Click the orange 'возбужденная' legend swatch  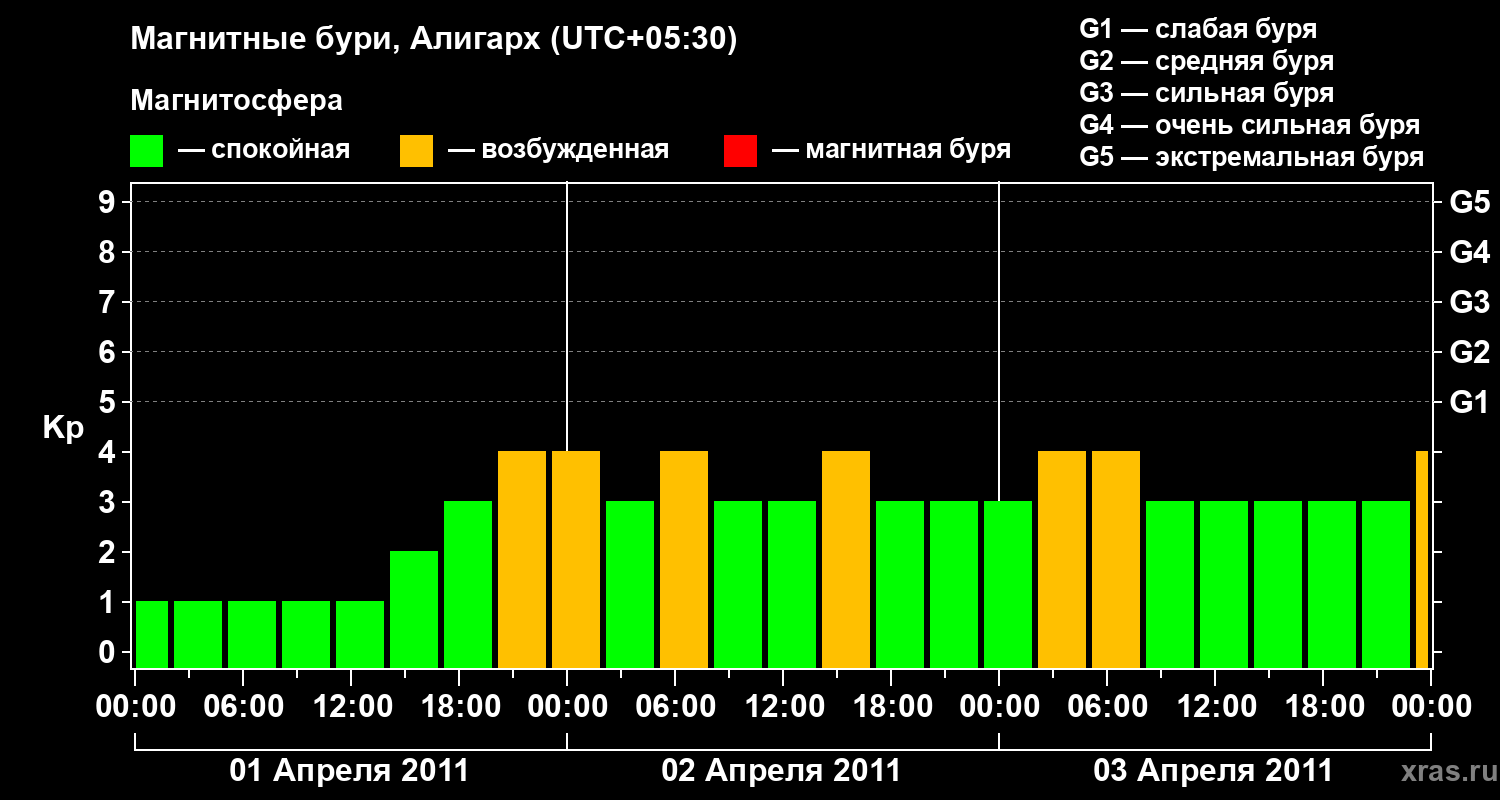tap(417, 151)
